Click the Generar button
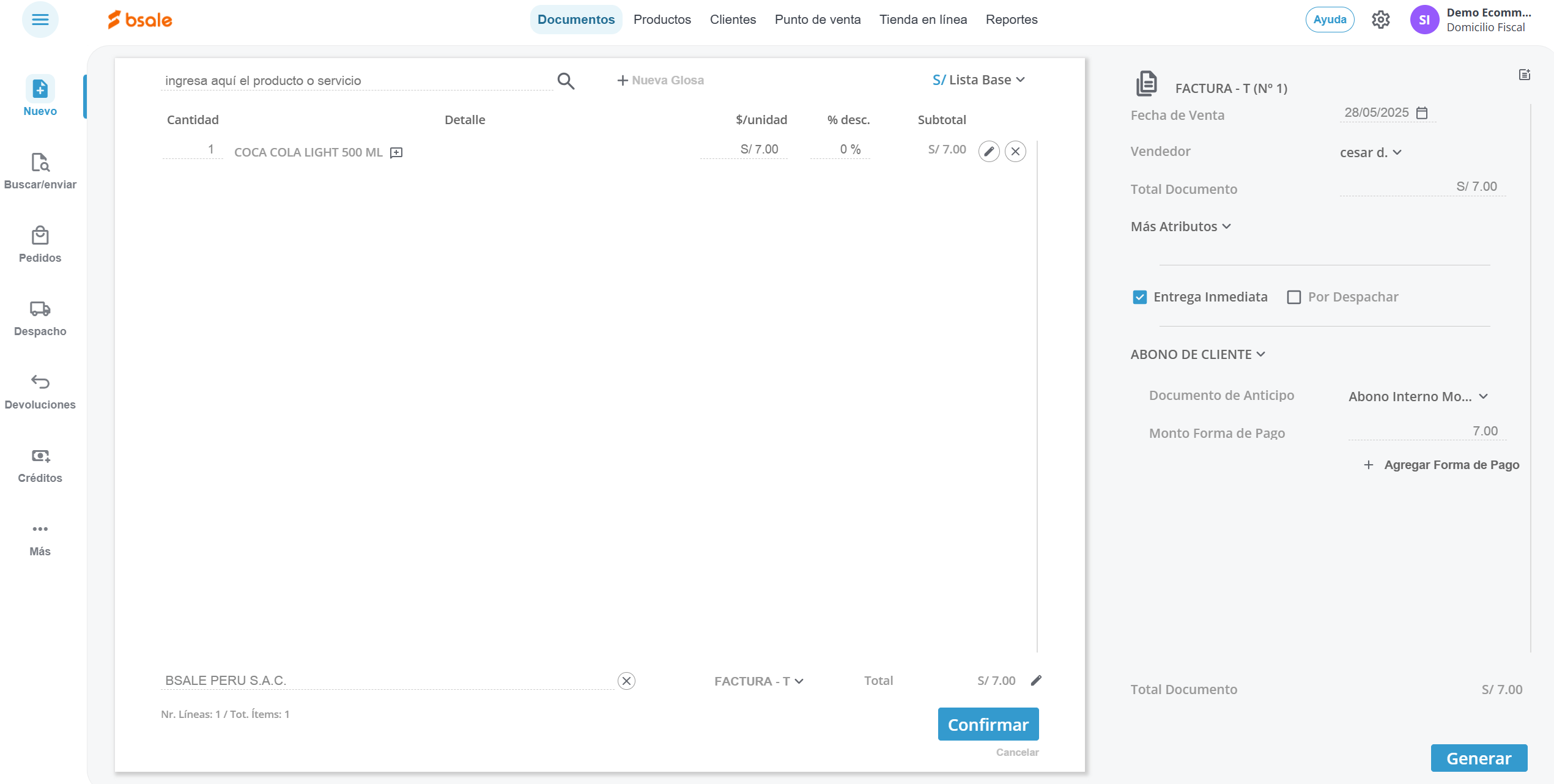Screen dimensions: 1554x784 pyautogui.click(x=1478, y=758)
